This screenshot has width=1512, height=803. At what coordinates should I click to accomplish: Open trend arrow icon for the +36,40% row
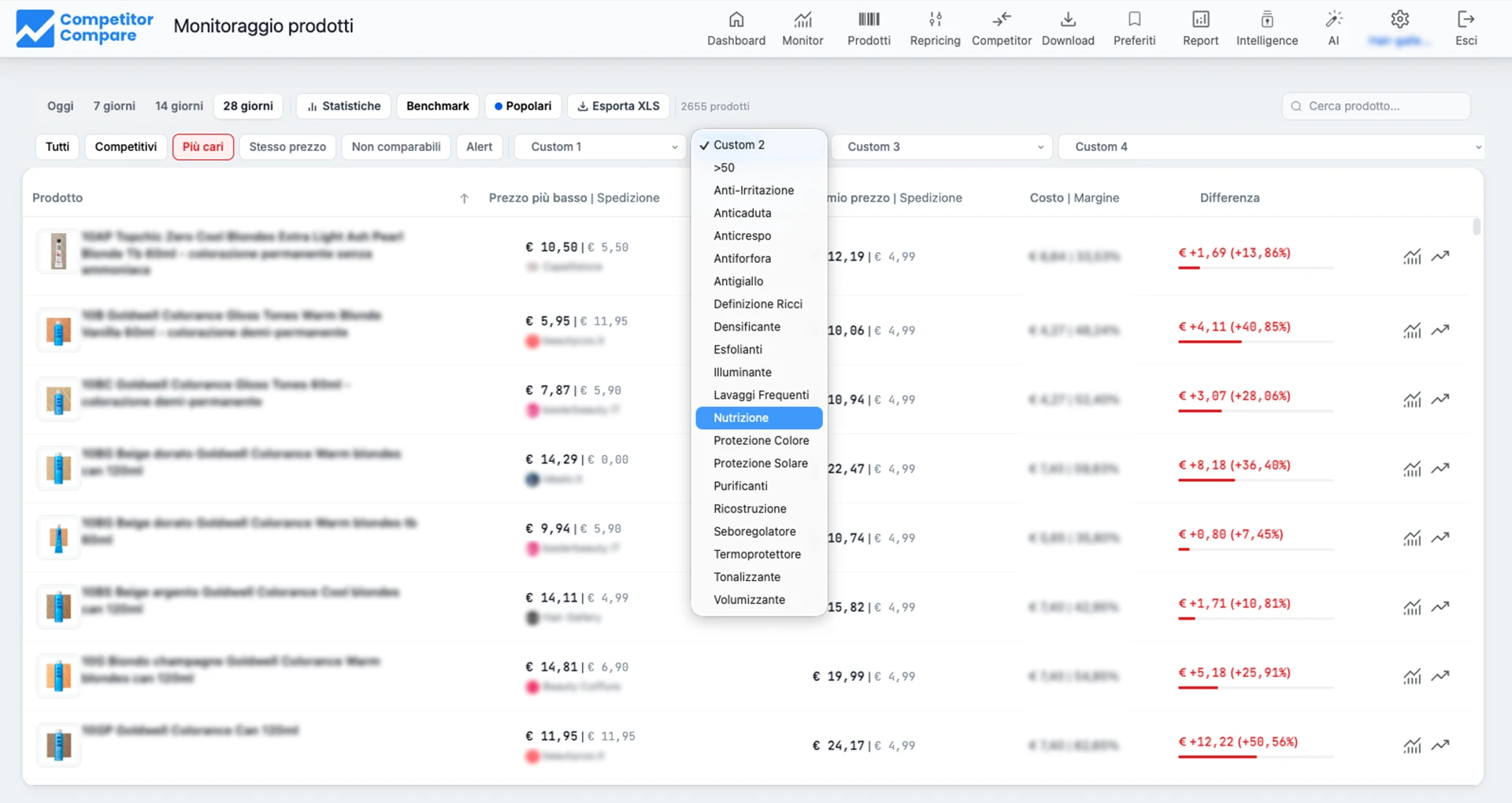coord(1440,468)
